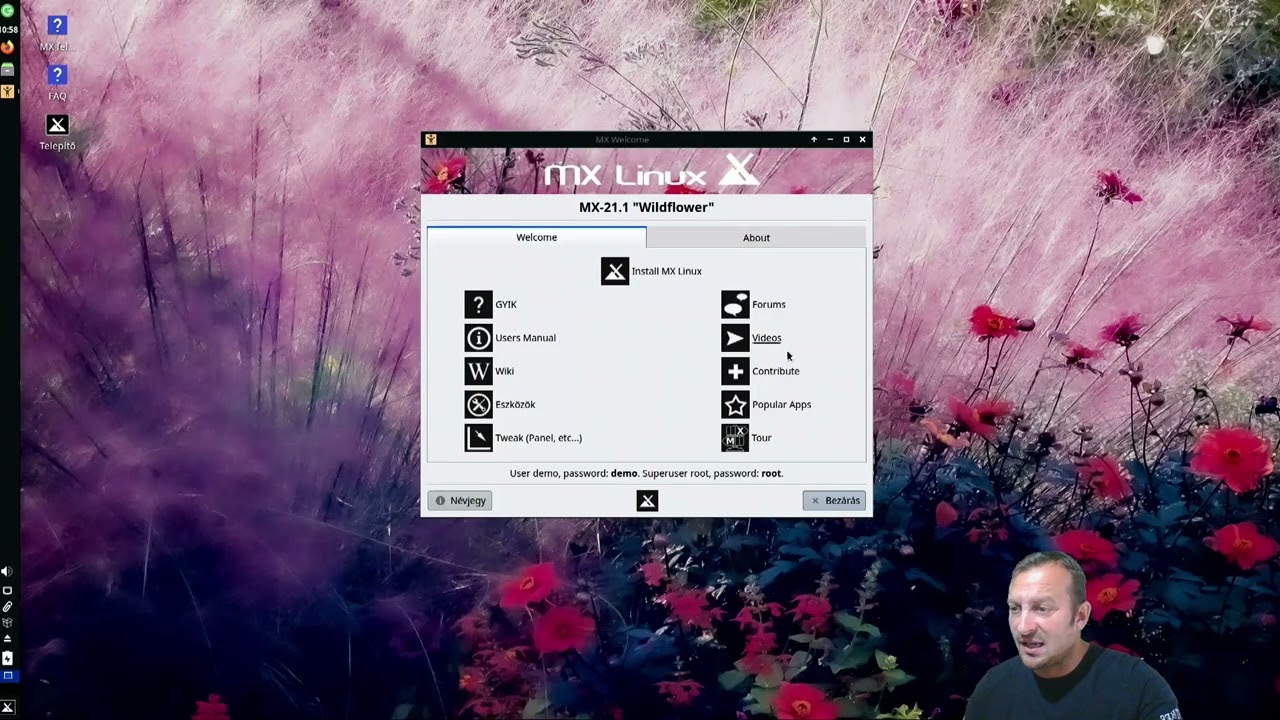
Task: Switch to the About tab
Action: 756,237
